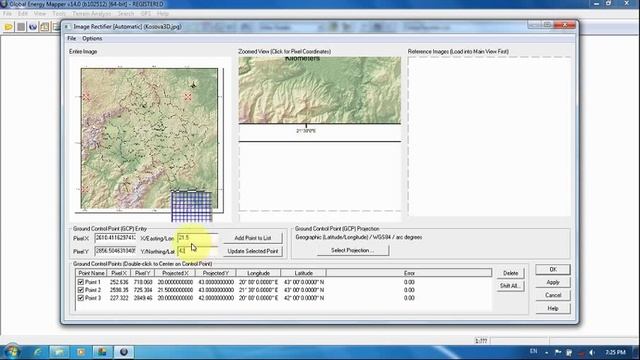Click the gray toolbar icon beside the open-folder icon
This screenshot has height=360, width=640.
click(x=21, y=27)
